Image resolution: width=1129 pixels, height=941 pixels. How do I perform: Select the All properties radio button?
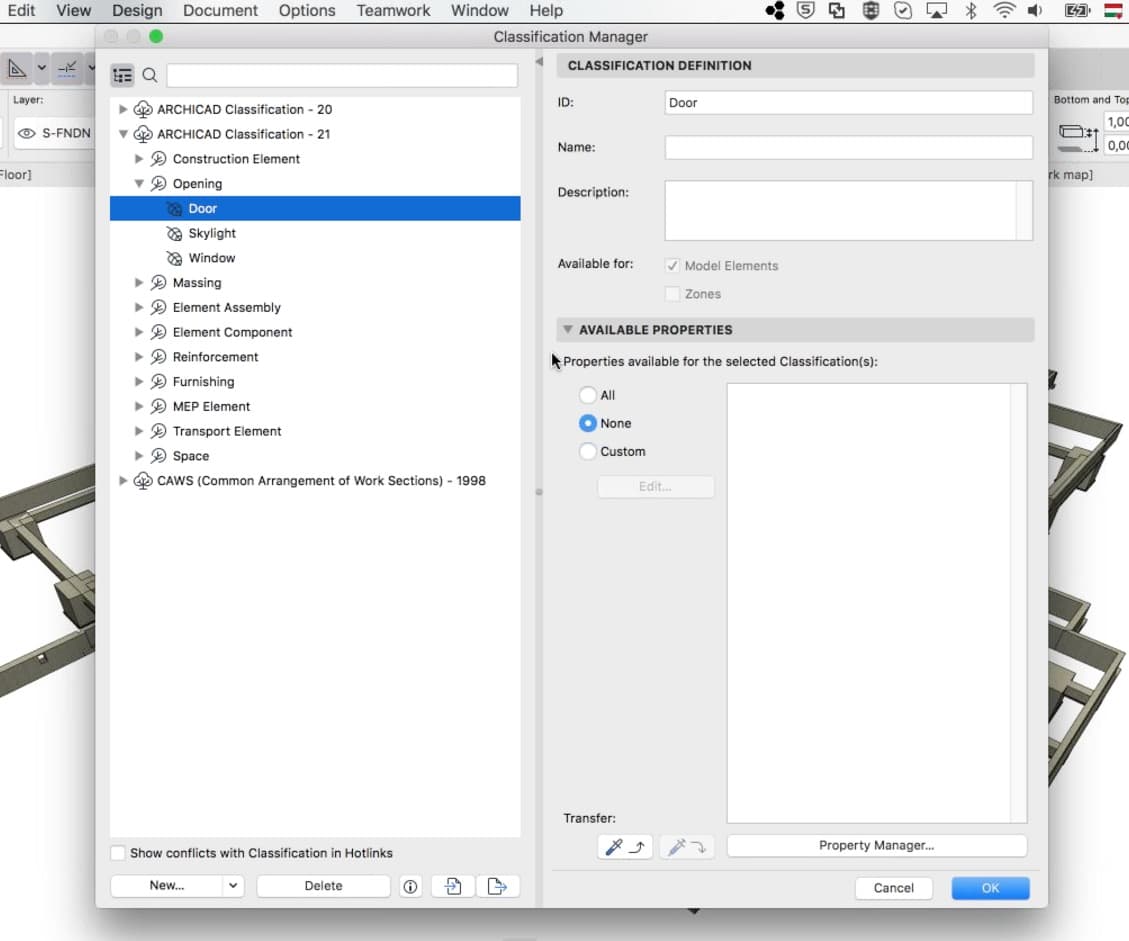[588, 395]
